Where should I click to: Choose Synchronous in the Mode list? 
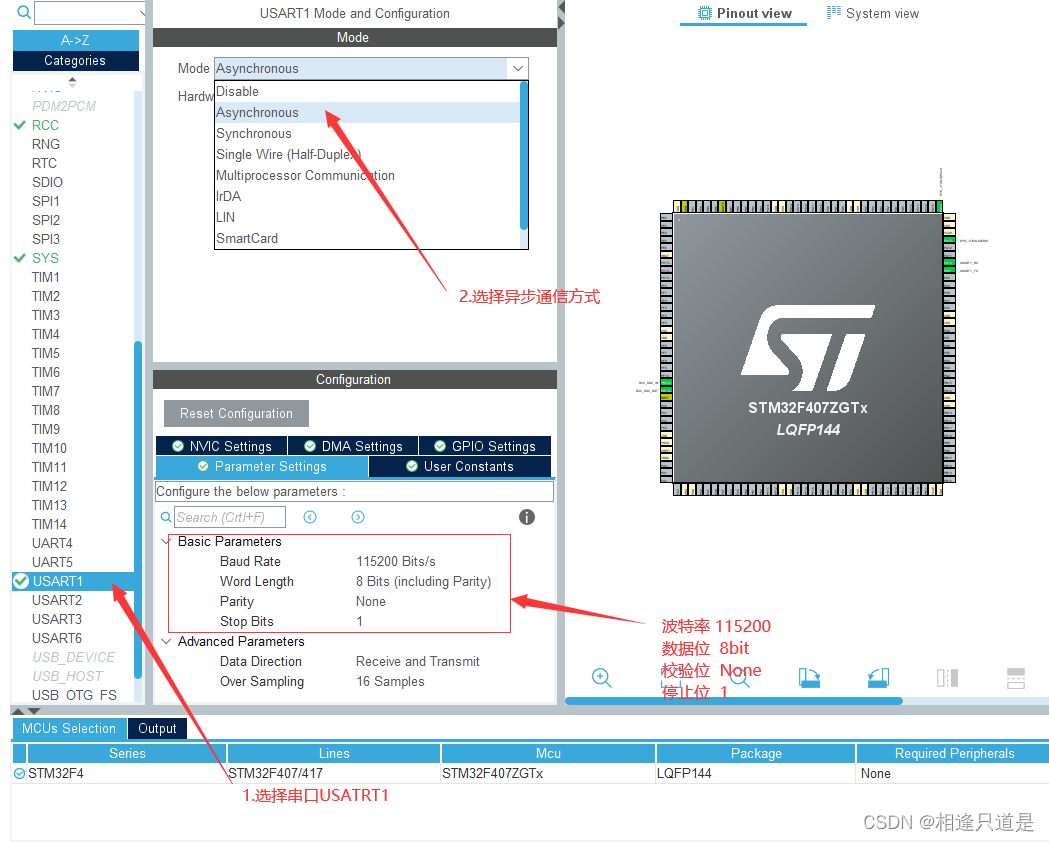[367, 134]
